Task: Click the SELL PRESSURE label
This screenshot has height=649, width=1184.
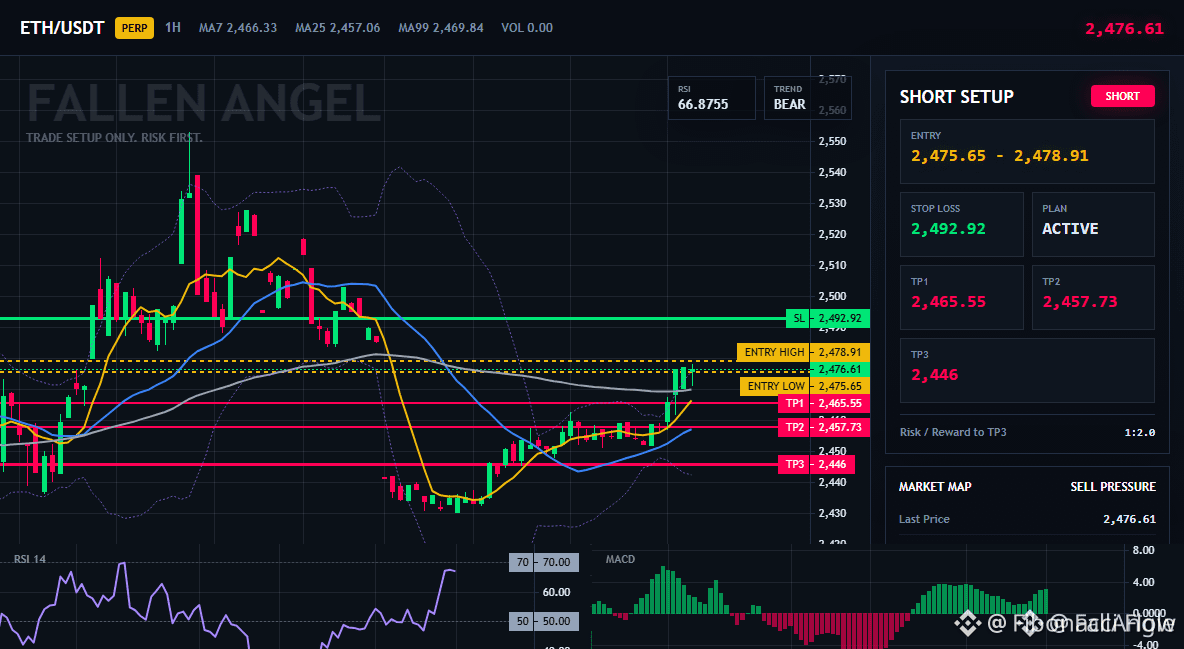Action: [x=1113, y=487]
